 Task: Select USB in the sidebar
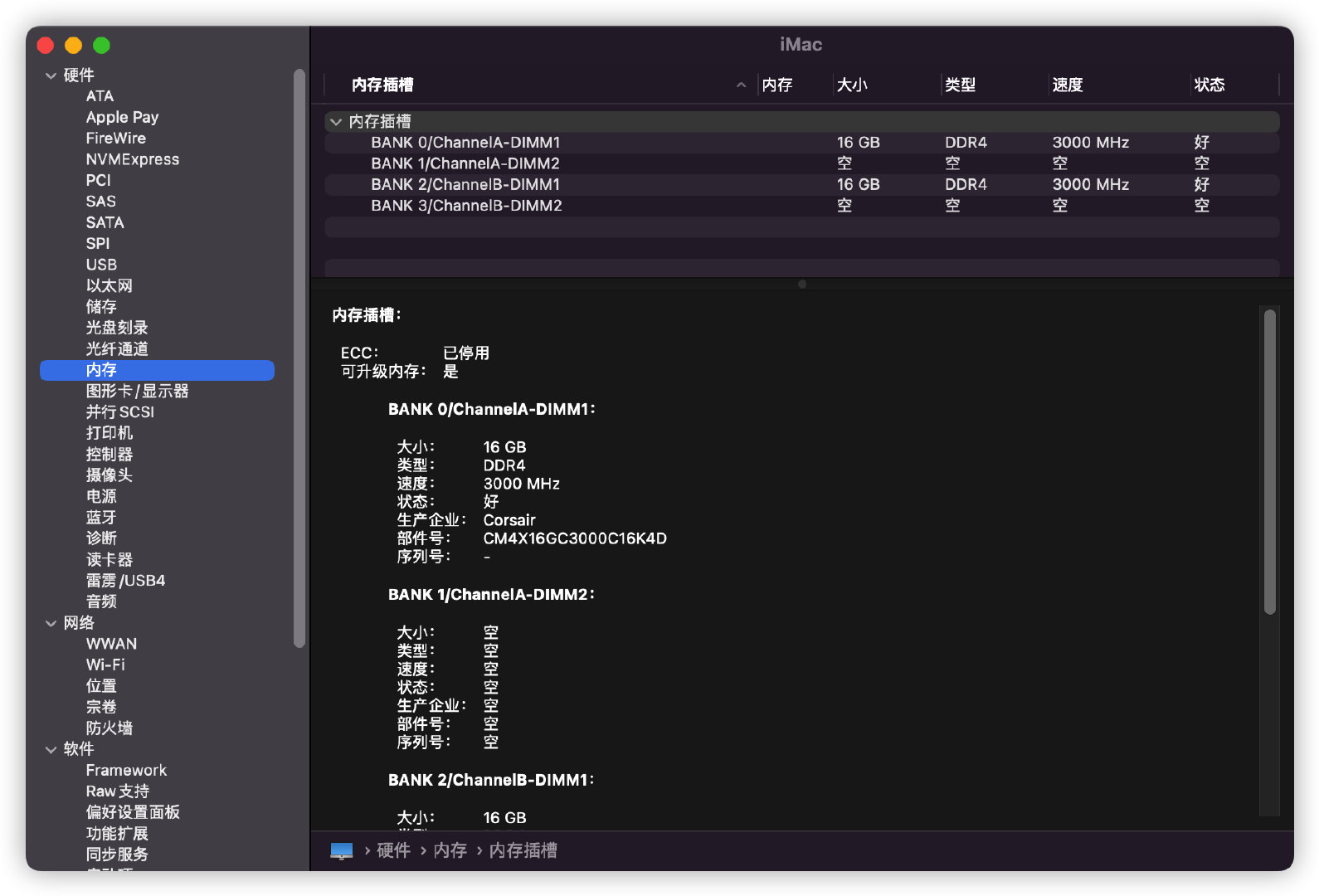tap(101, 265)
